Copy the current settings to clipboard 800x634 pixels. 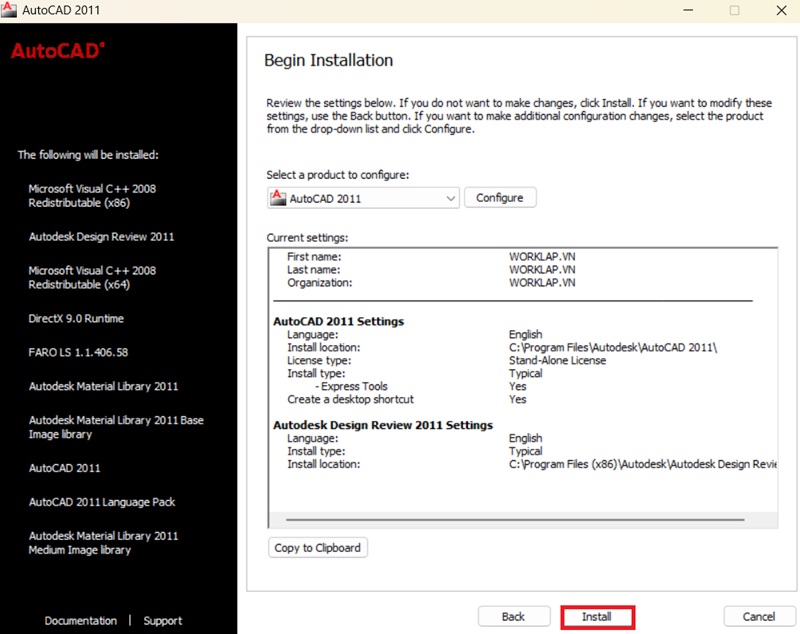(317, 547)
